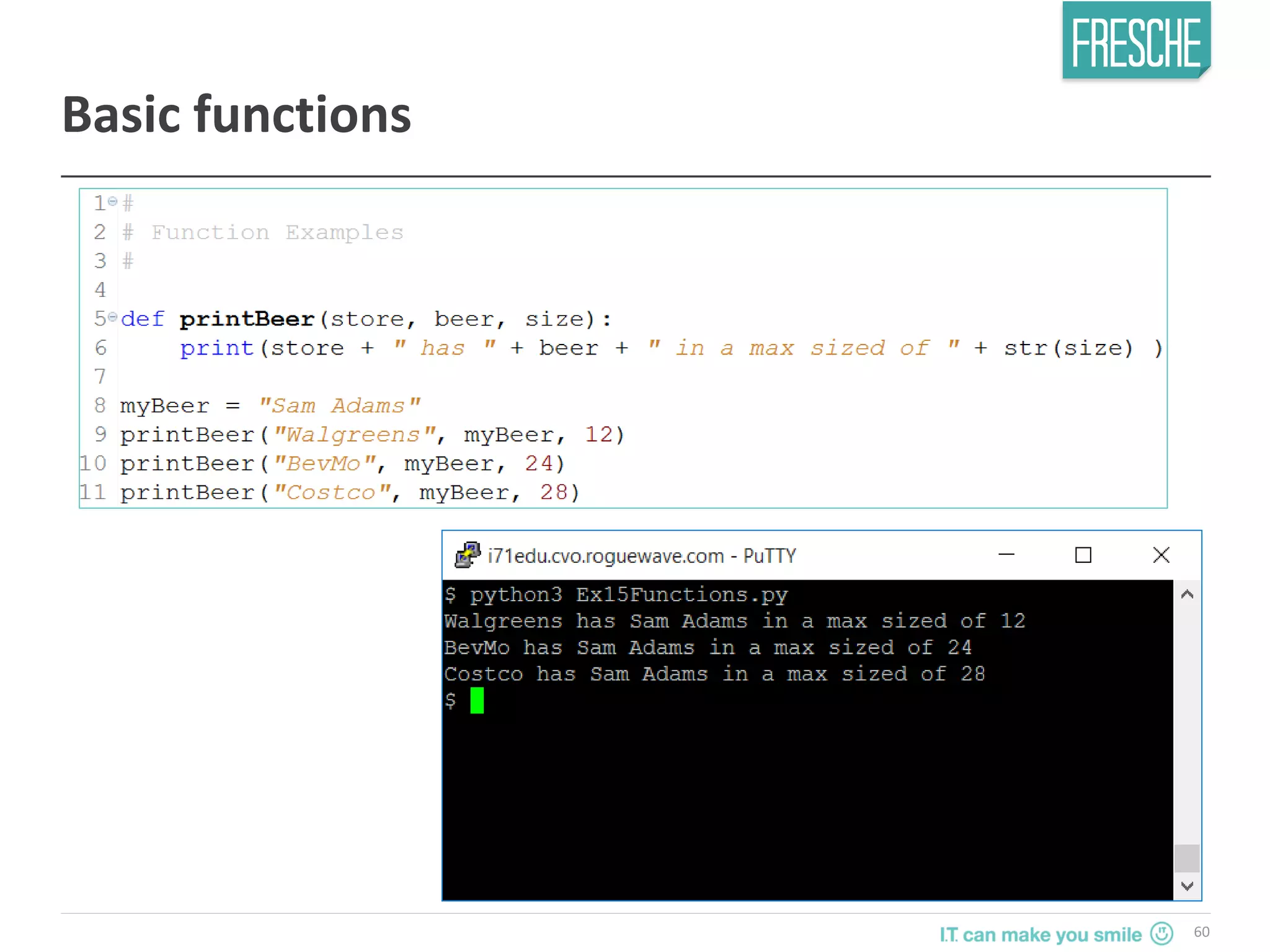Viewport: 1270px width, 952px height.
Task: Click the green terminal cursor block
Action: [x=477, y=700]
